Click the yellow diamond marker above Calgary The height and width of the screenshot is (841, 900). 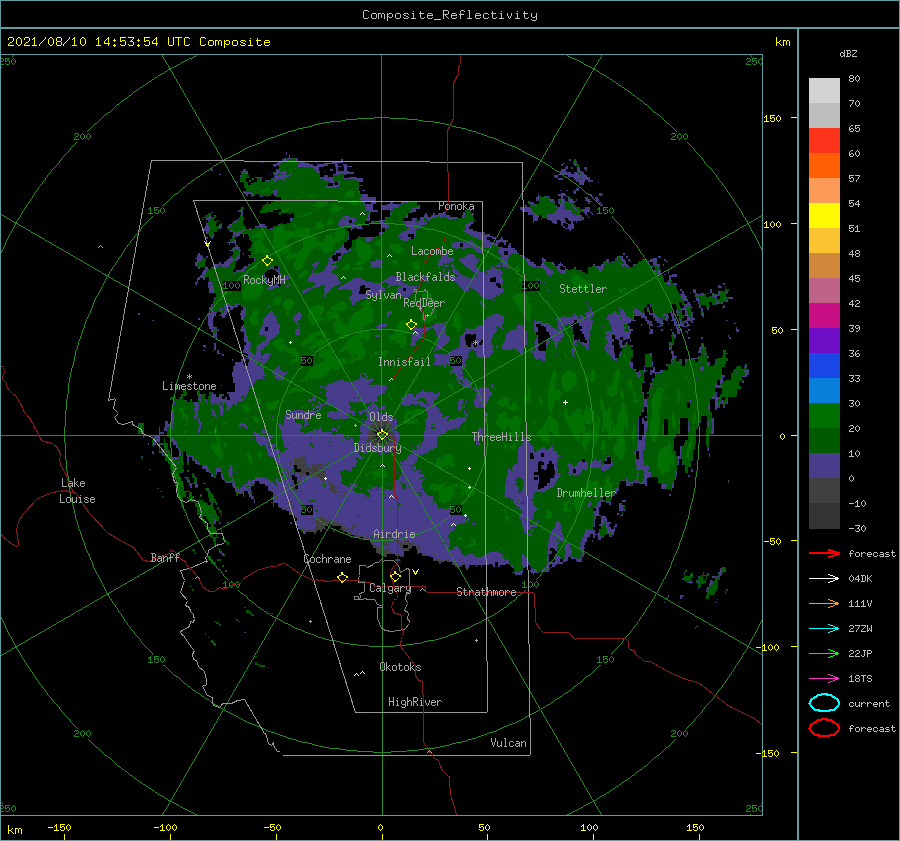click(x=395, y=576)
